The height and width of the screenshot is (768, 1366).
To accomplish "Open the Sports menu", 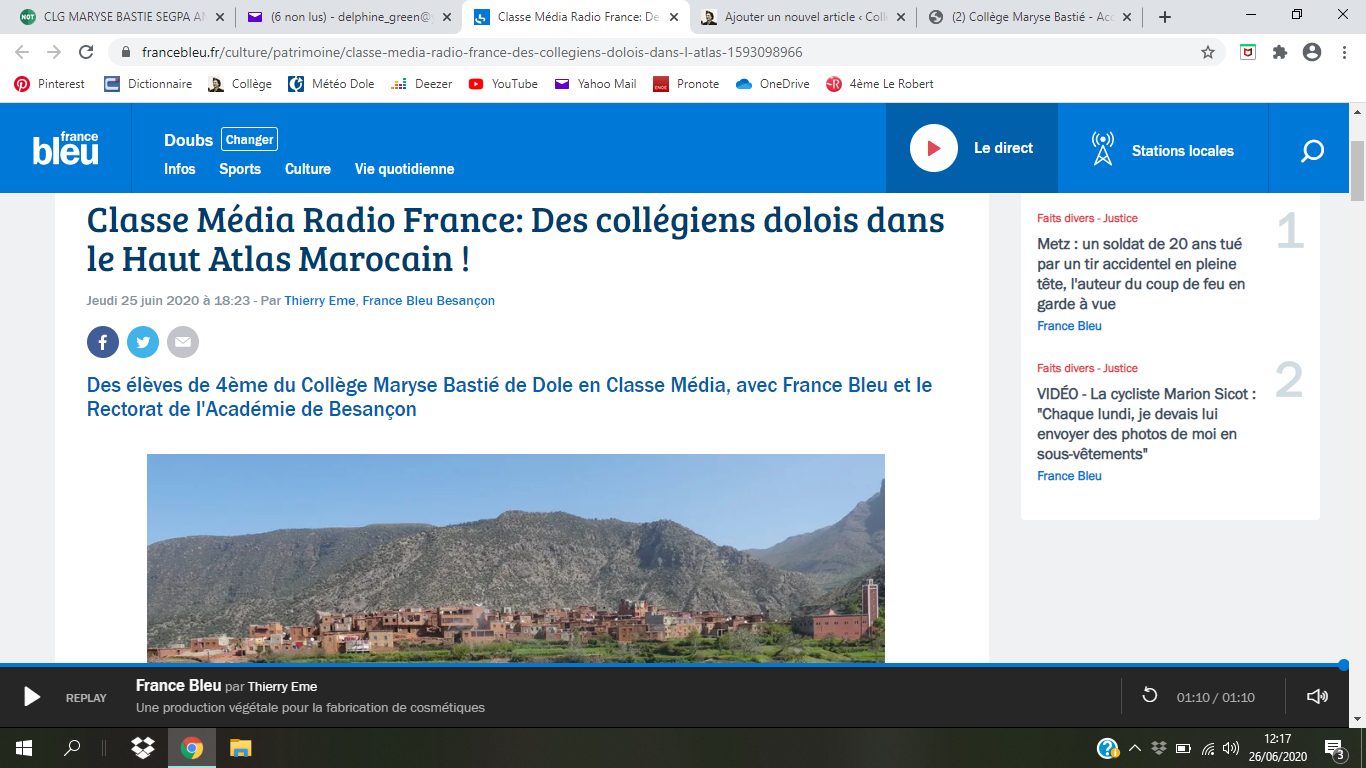I will point(240,169).
